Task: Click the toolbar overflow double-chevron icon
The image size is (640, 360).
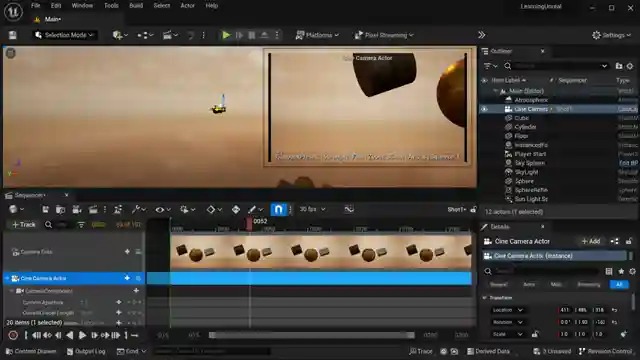Action: pos(482,35)
